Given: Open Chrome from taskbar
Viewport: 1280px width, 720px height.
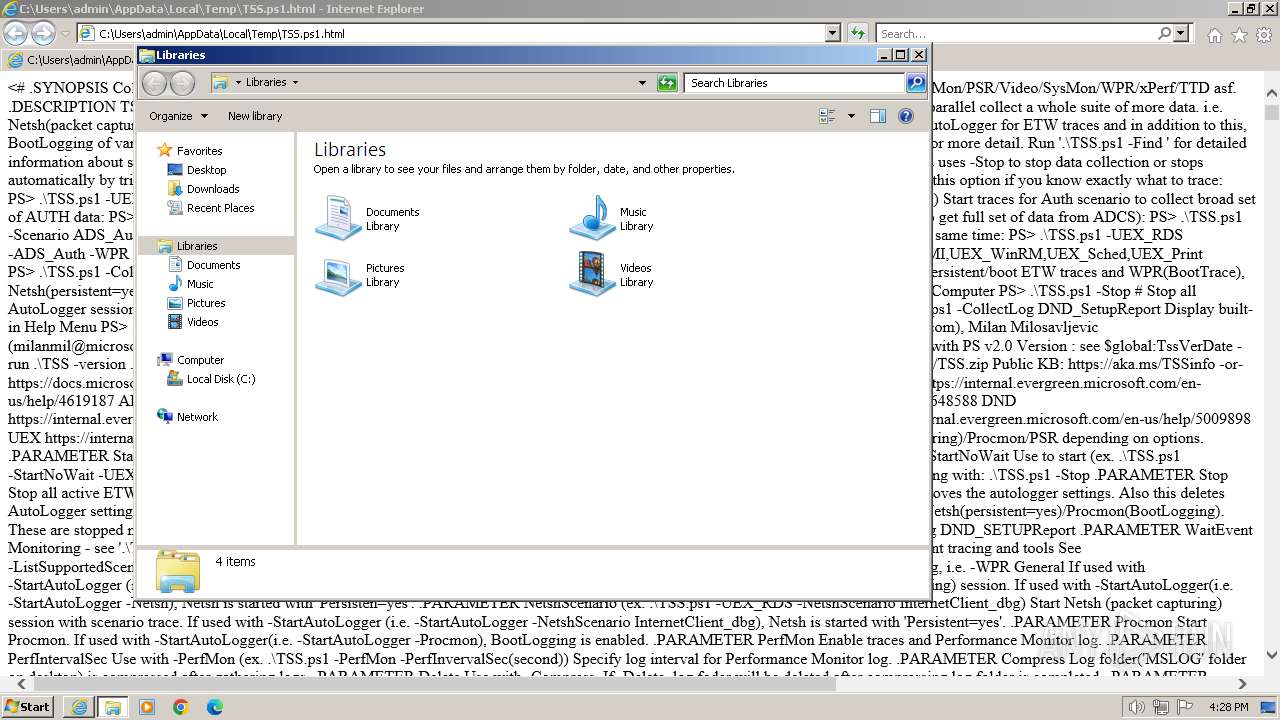Looking at the screenshot, I should coord(181,707).
